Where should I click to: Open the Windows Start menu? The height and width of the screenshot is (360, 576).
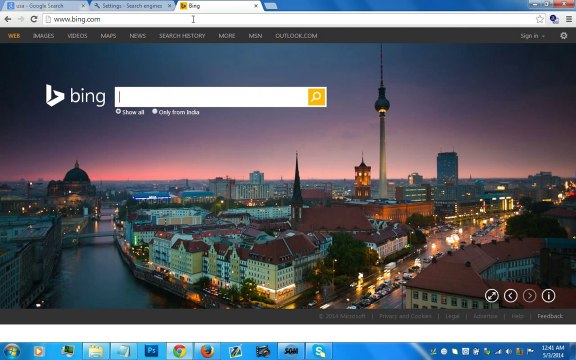click(11, 351)
